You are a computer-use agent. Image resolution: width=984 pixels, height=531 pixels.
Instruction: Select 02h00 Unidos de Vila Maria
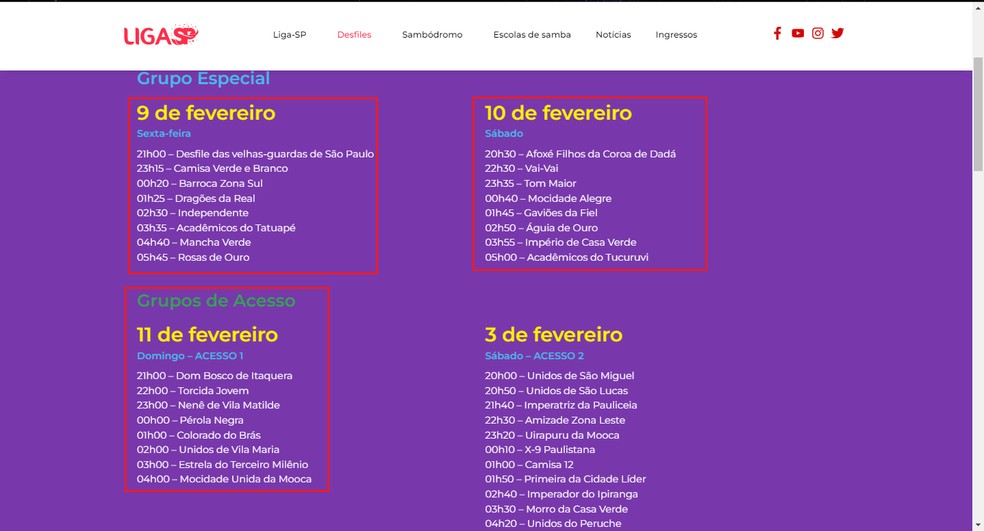(x=208, y=449)
